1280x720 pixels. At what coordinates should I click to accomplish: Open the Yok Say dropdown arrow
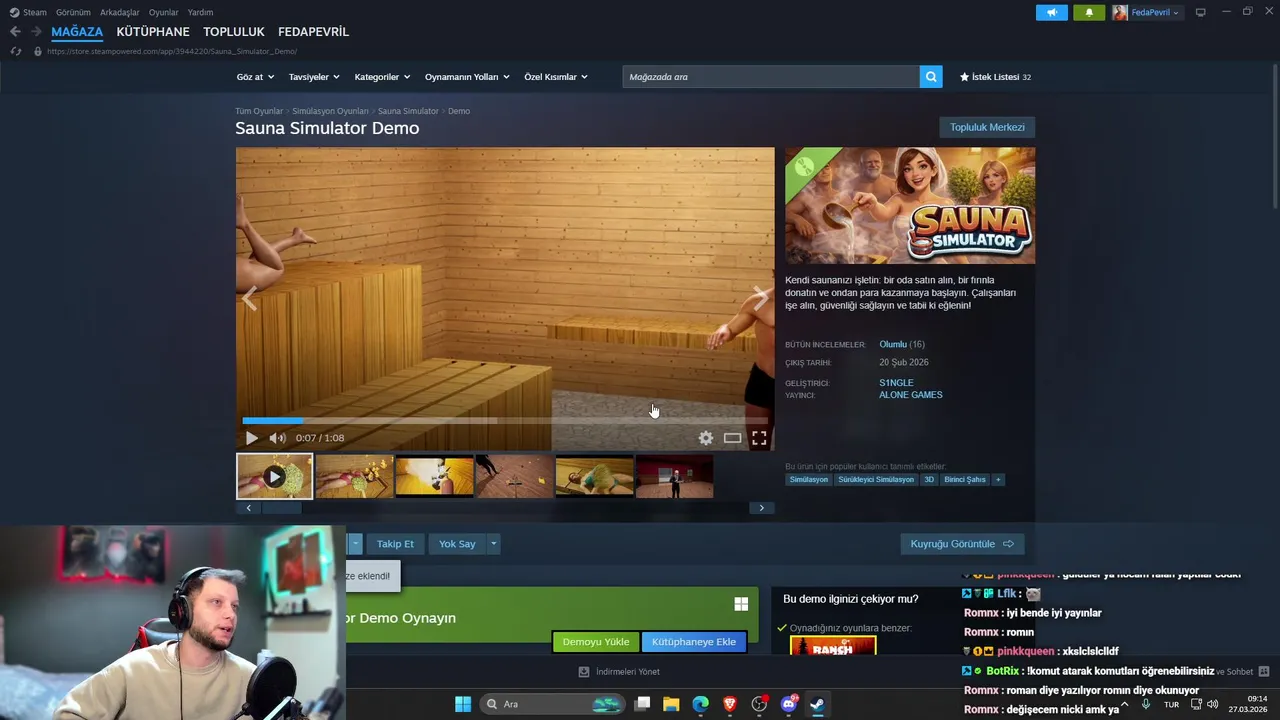point(493,544)
